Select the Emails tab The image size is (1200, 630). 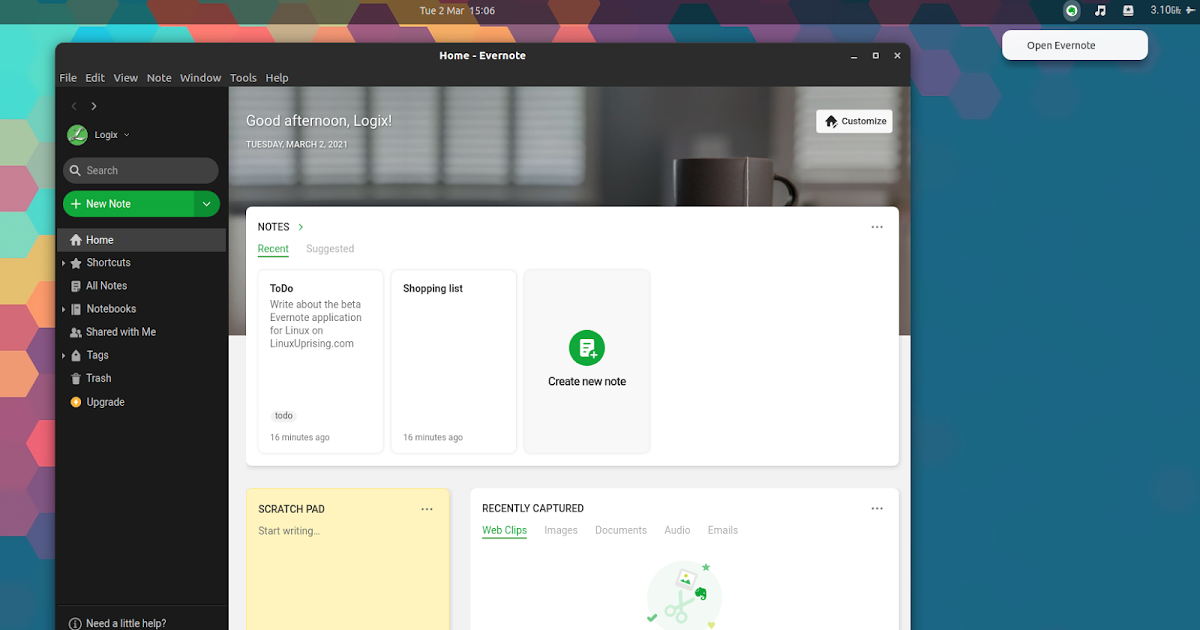pyautogui.click(x=723, y=530)
